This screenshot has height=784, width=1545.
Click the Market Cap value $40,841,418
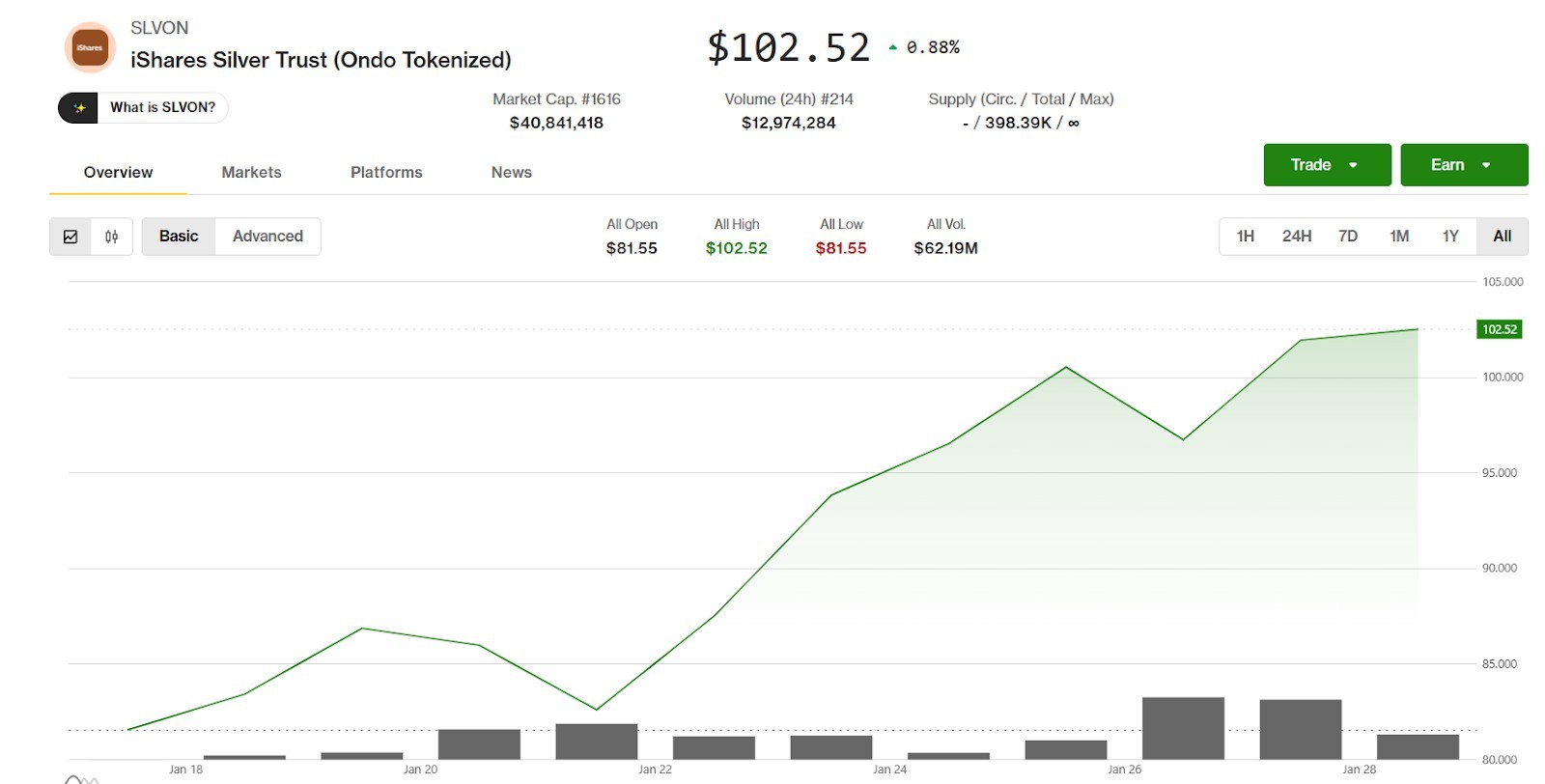[556, 123]
